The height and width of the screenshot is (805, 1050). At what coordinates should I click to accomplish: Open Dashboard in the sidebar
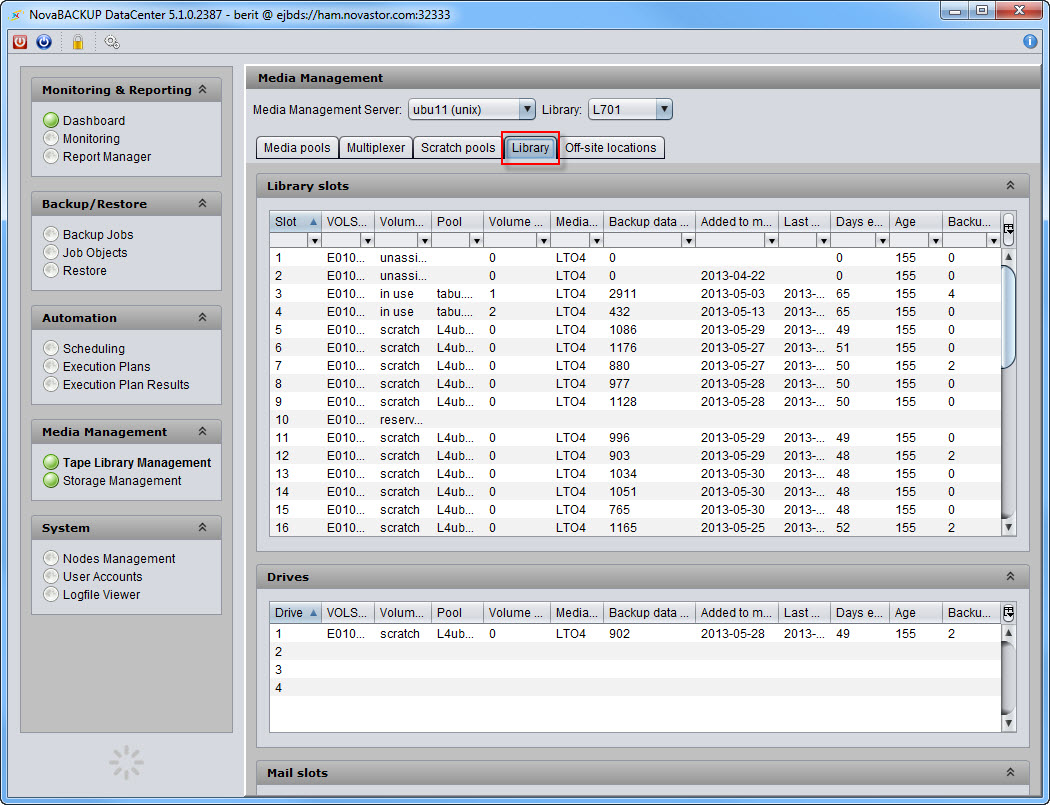coord(94,121)
